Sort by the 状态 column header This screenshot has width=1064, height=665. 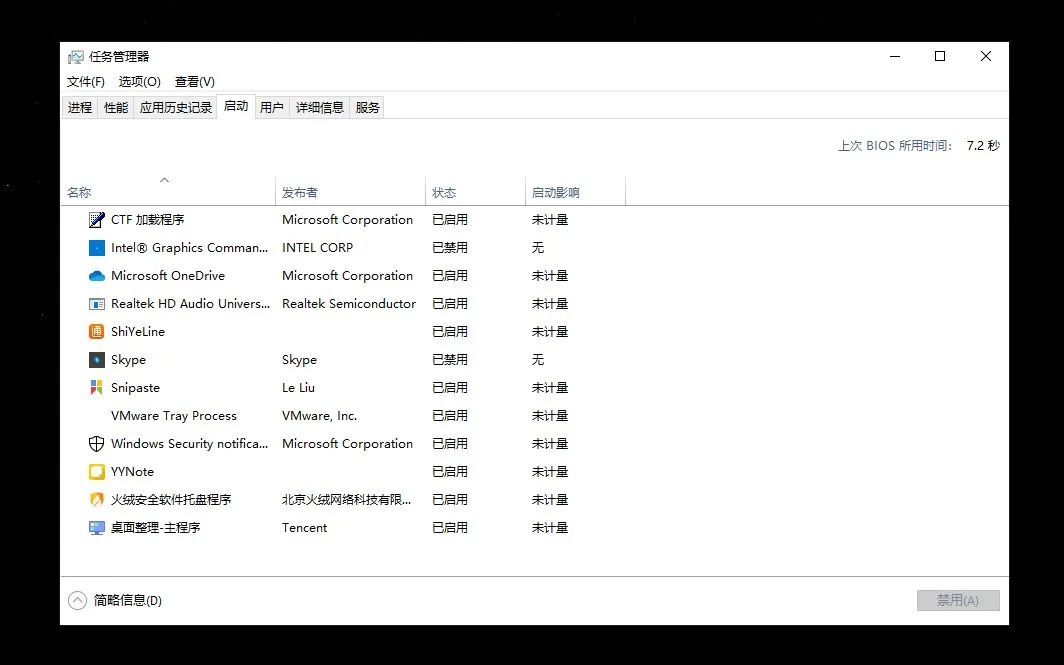click(476, 193)
